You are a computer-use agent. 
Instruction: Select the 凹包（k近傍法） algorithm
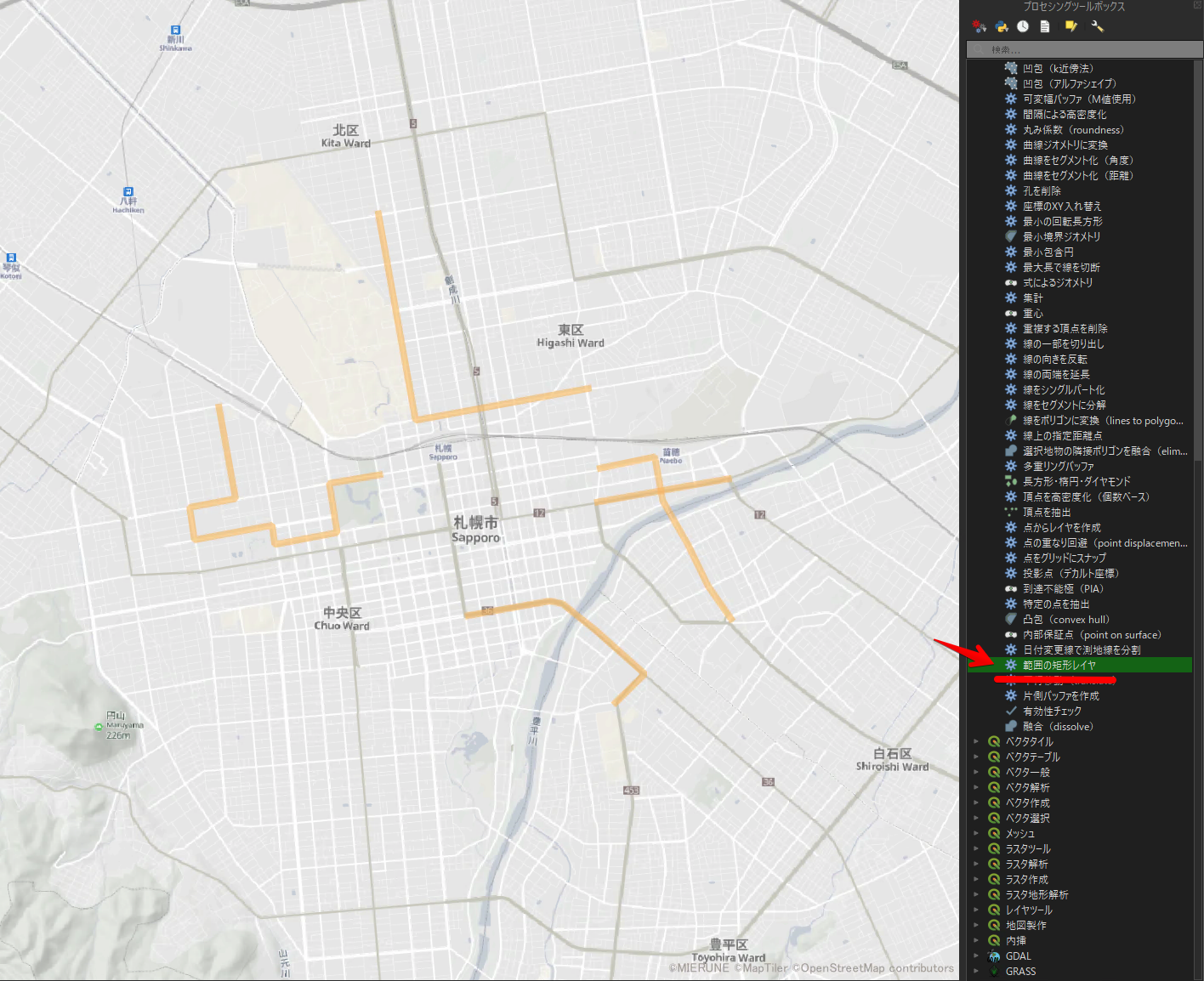tap(1058, 68)
